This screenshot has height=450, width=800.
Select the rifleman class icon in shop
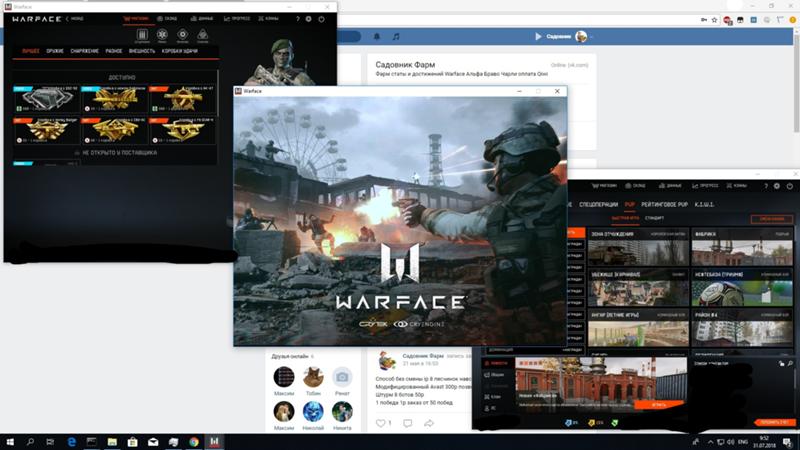(142, 35)
